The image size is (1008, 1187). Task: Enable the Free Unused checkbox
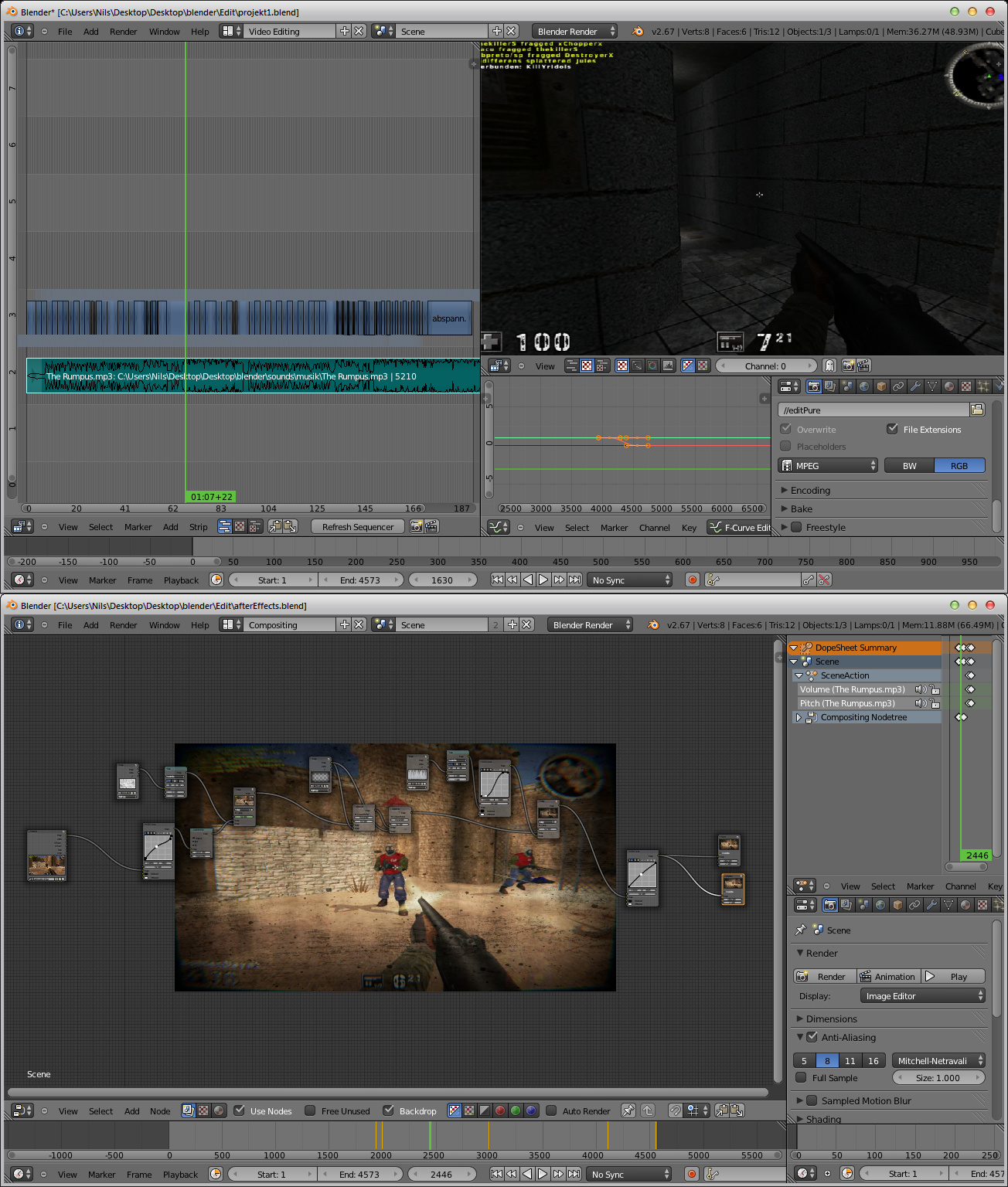(310, 1110)
